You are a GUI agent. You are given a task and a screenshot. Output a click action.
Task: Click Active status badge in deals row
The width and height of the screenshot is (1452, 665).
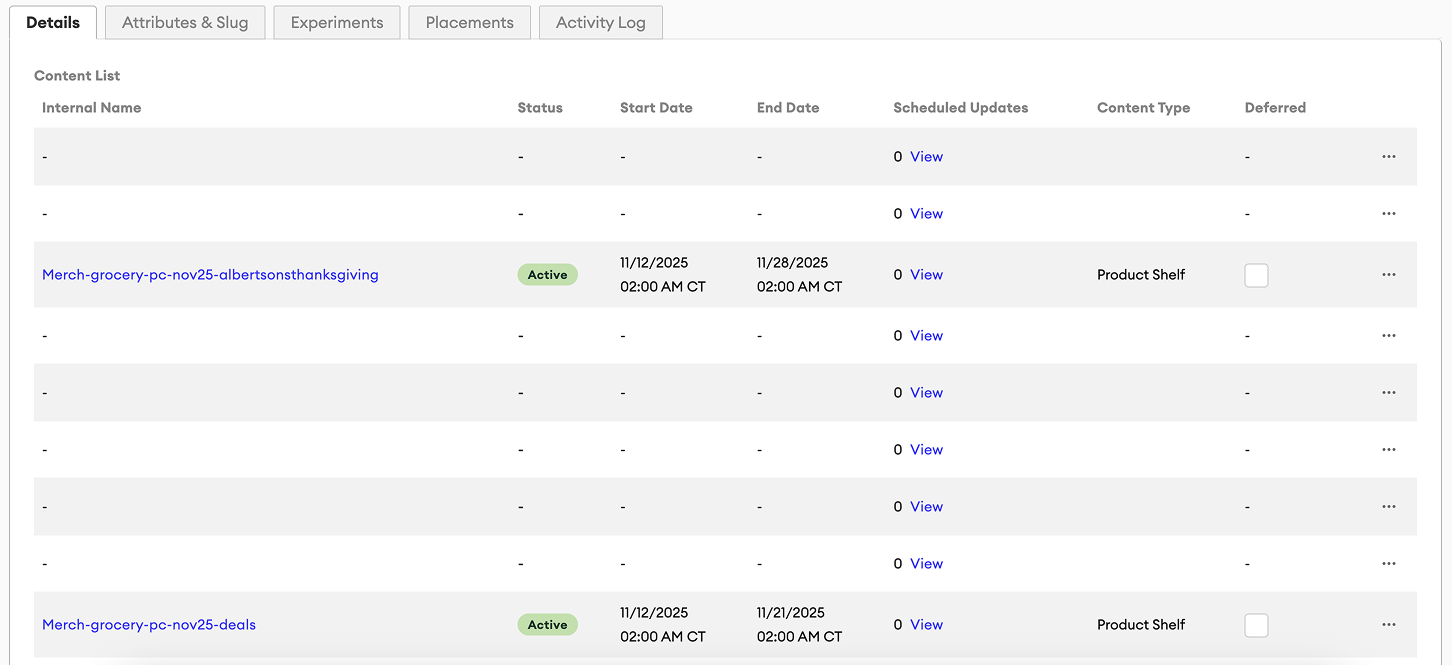(547, 625)
